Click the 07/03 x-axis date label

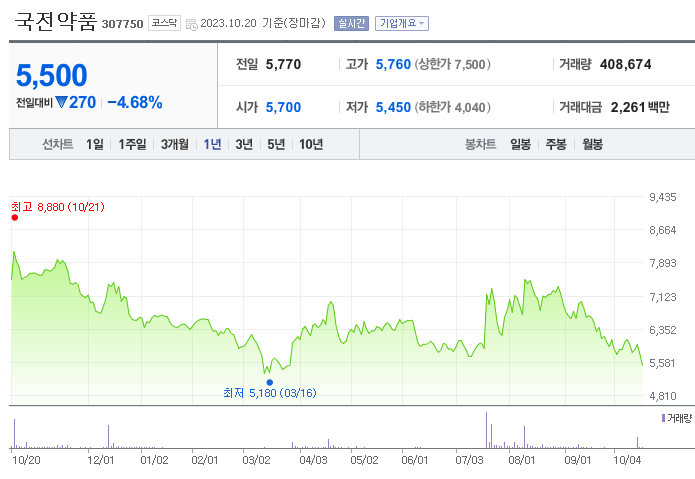[469, 460]
